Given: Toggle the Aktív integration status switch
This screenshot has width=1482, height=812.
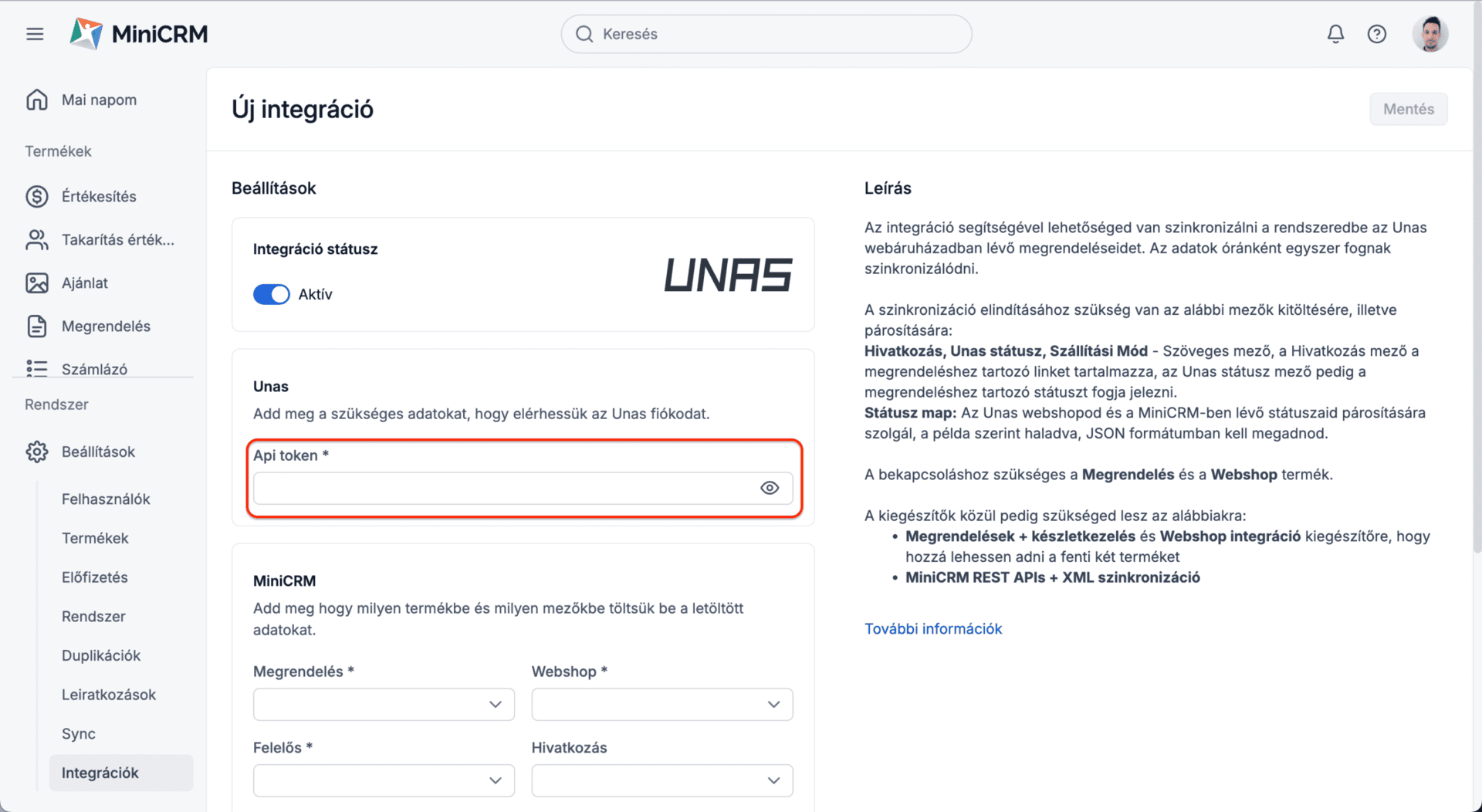Looking at the screenshot, I should pyautogui.click(x=271, y=294).
